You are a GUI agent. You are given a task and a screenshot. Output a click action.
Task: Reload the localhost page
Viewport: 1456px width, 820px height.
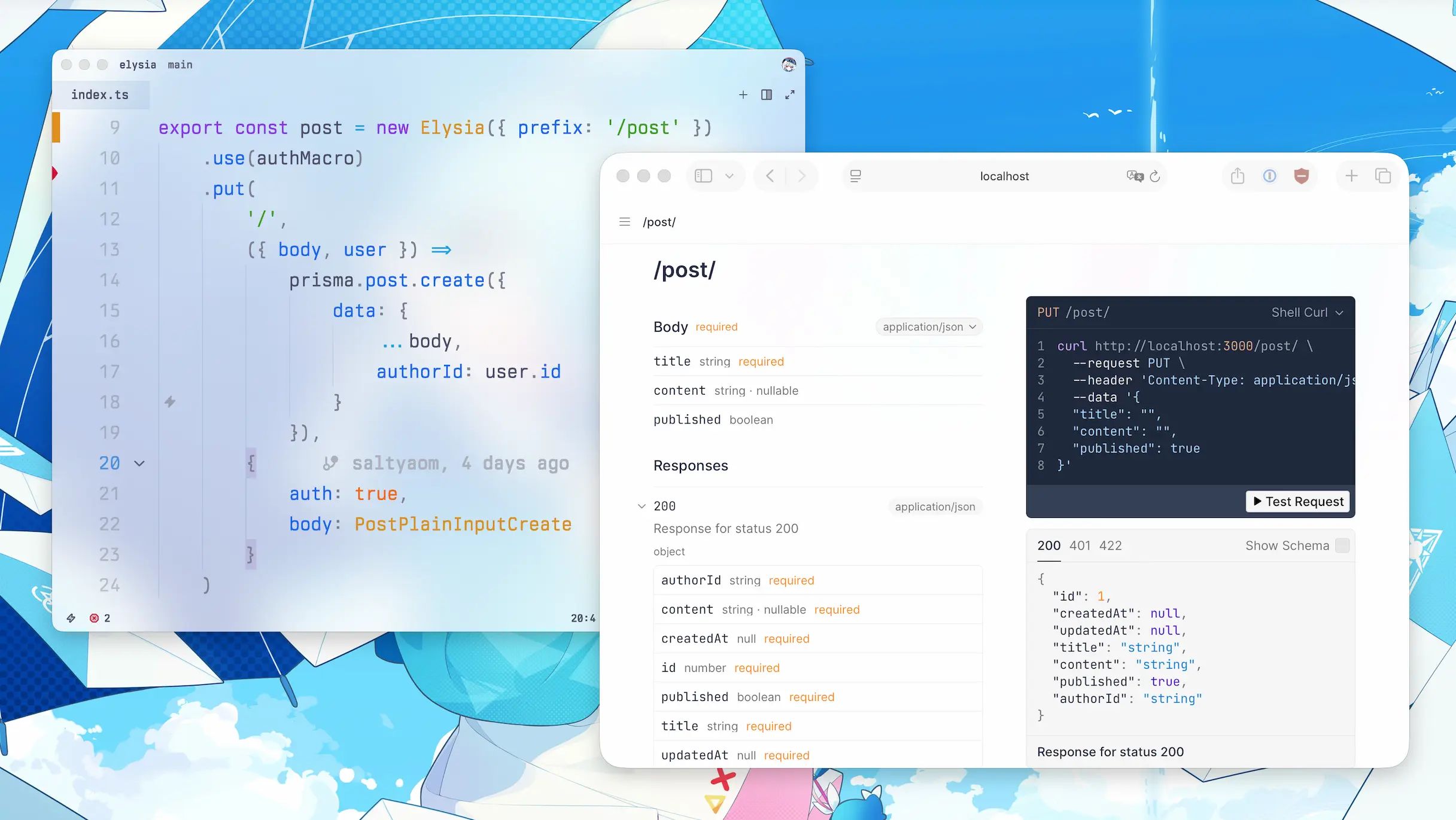pos(1156,176)
